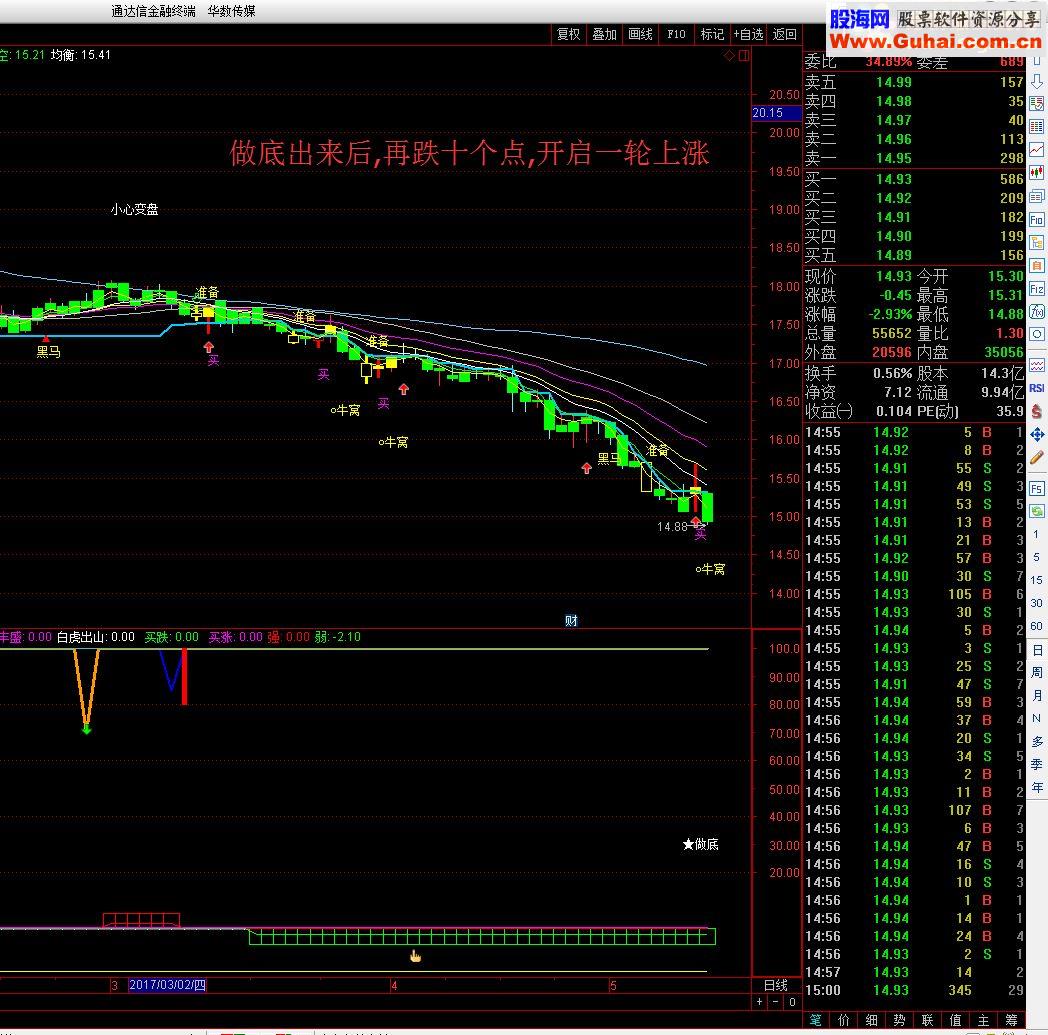Click the green refresh sidebar icon
Screen dimensions: 1048x1035
point(1037,511)
